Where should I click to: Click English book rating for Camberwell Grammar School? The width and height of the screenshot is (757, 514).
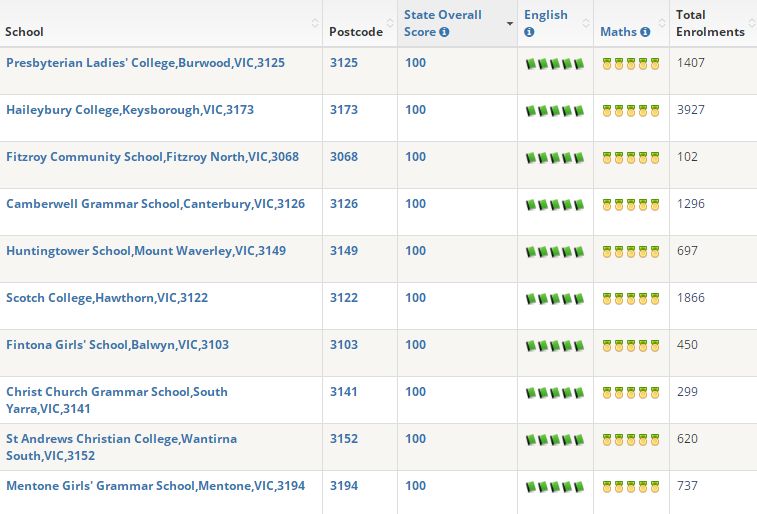[x=555, y=205]
